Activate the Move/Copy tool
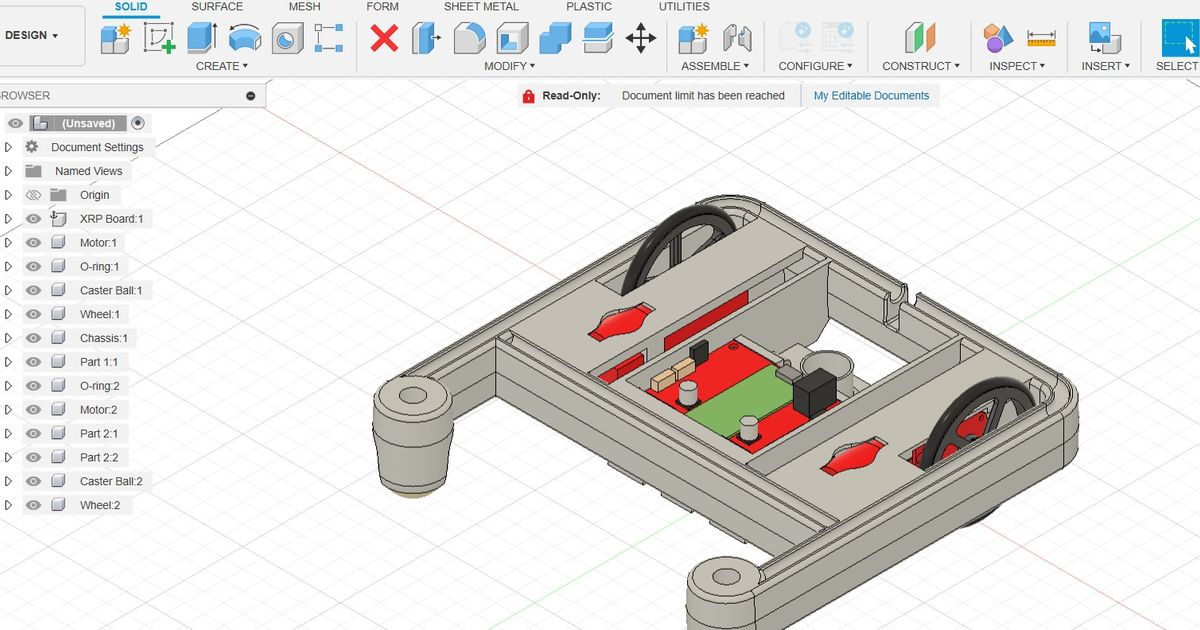The height and width of the screenshot is (630, 1200). coord(640,40)
